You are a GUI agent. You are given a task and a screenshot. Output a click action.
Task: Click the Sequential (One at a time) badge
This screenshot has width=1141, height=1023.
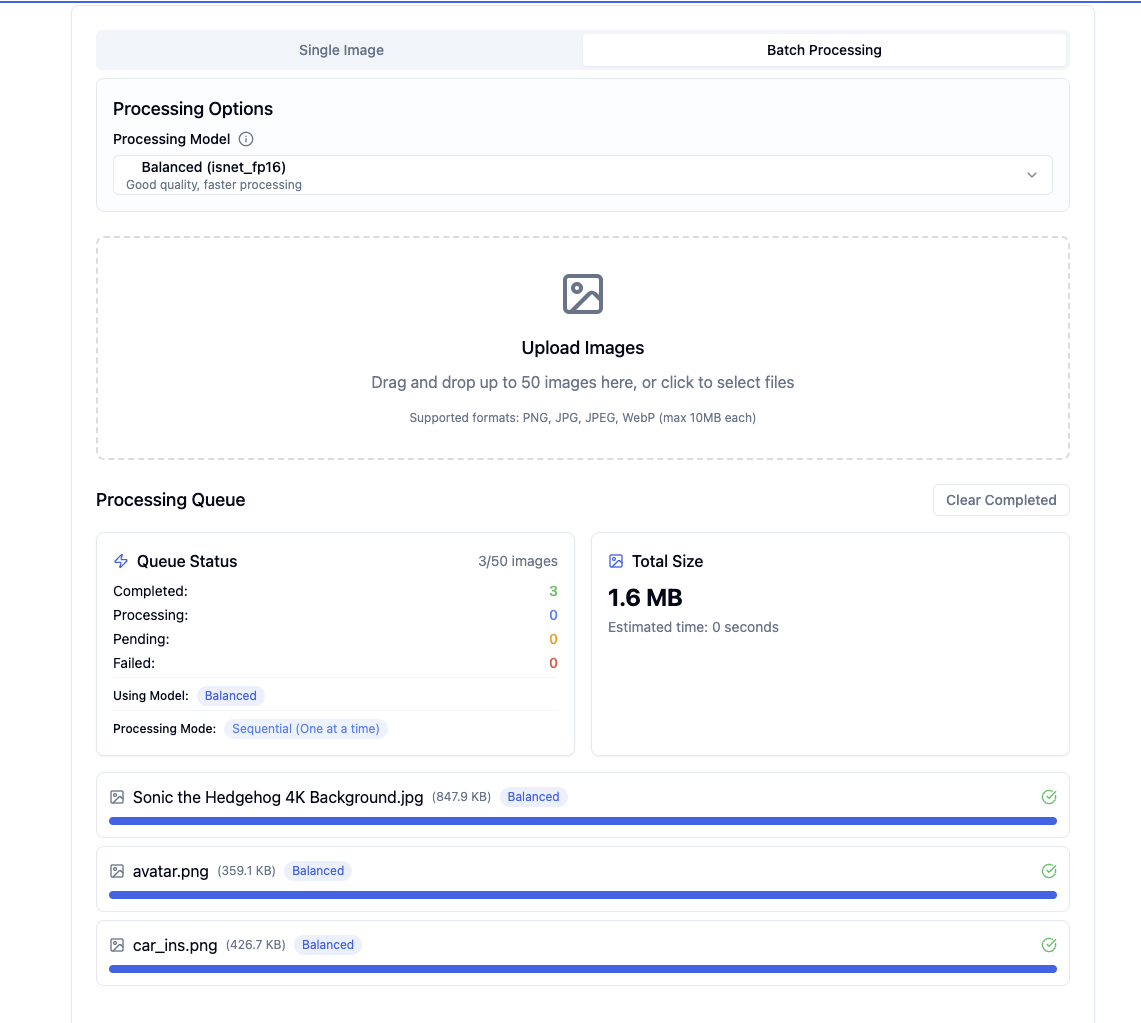305,729
